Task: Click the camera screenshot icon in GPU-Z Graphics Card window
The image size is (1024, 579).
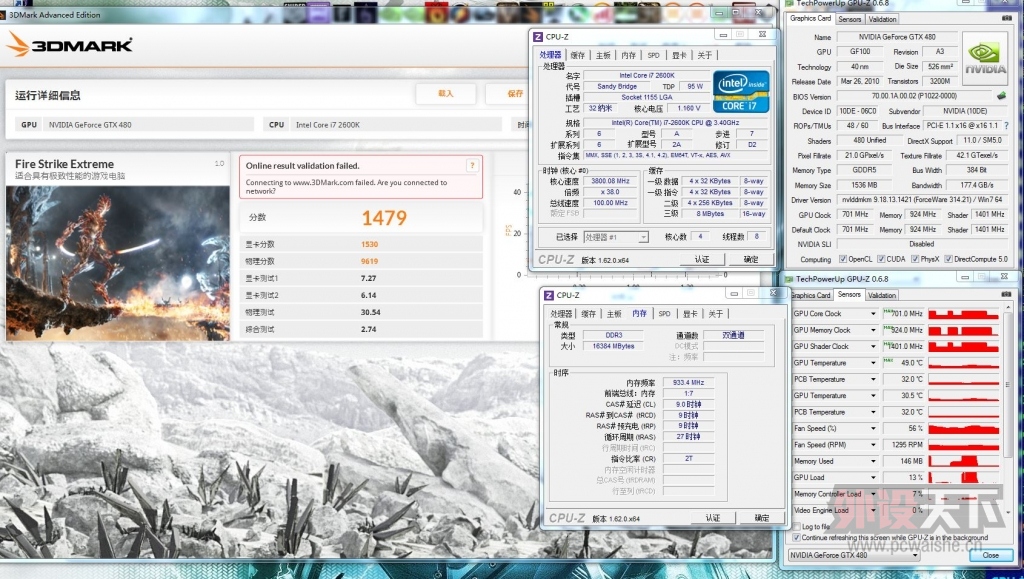Action: (x=1006, y=18)
